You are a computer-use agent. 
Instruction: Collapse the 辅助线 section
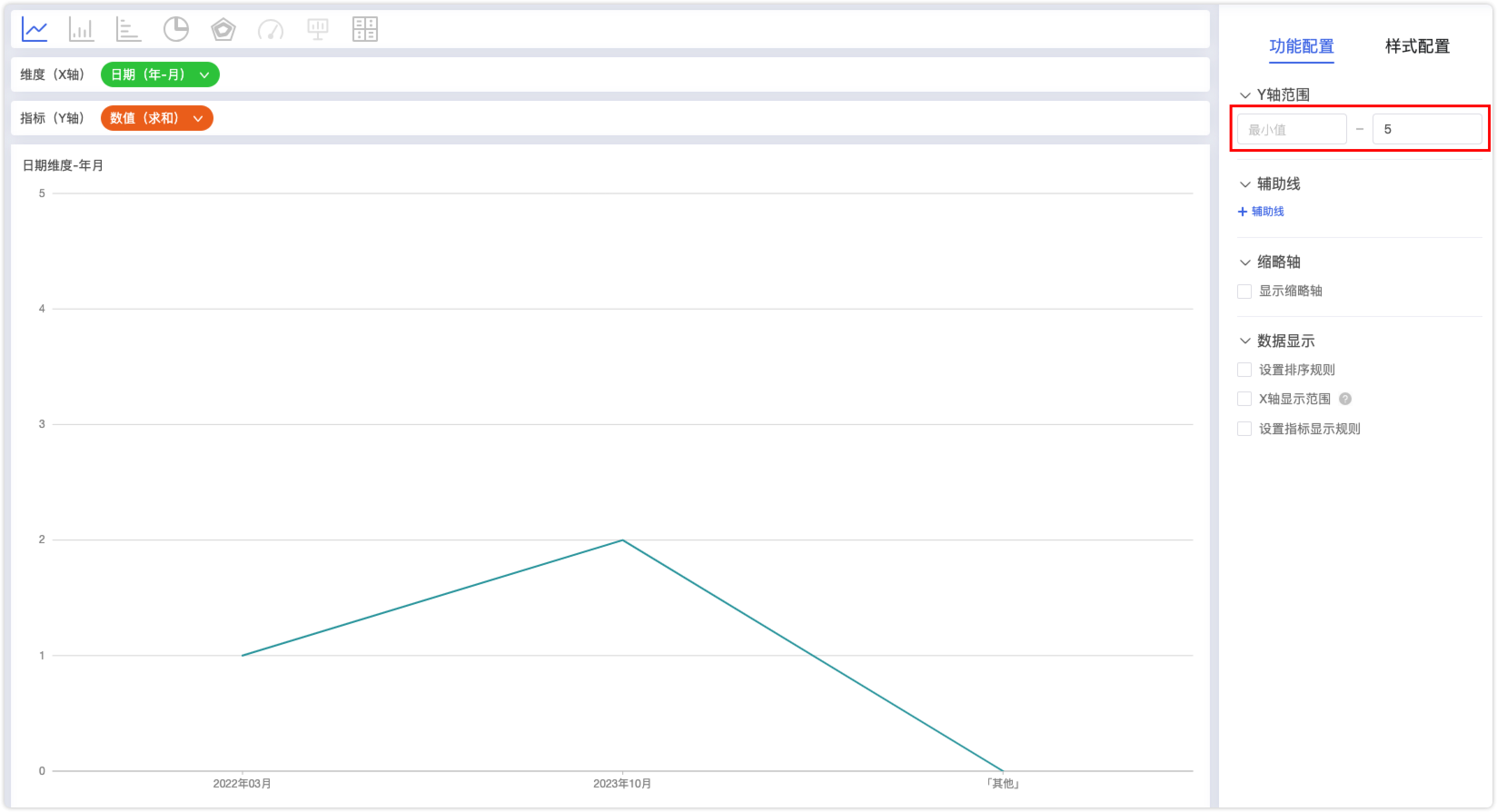(1245, 184)
